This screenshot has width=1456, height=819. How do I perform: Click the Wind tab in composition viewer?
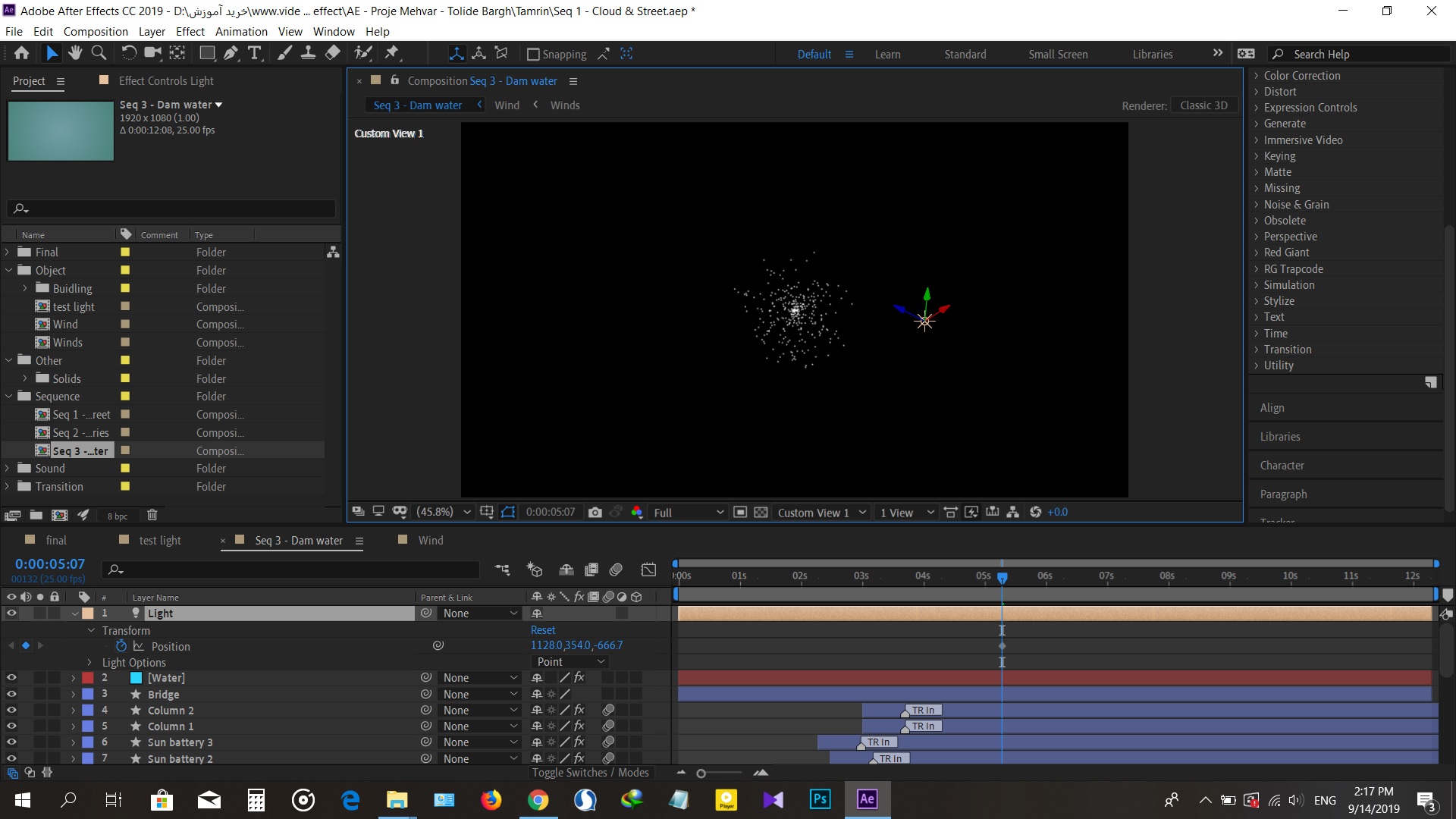(x=506, y=105)
